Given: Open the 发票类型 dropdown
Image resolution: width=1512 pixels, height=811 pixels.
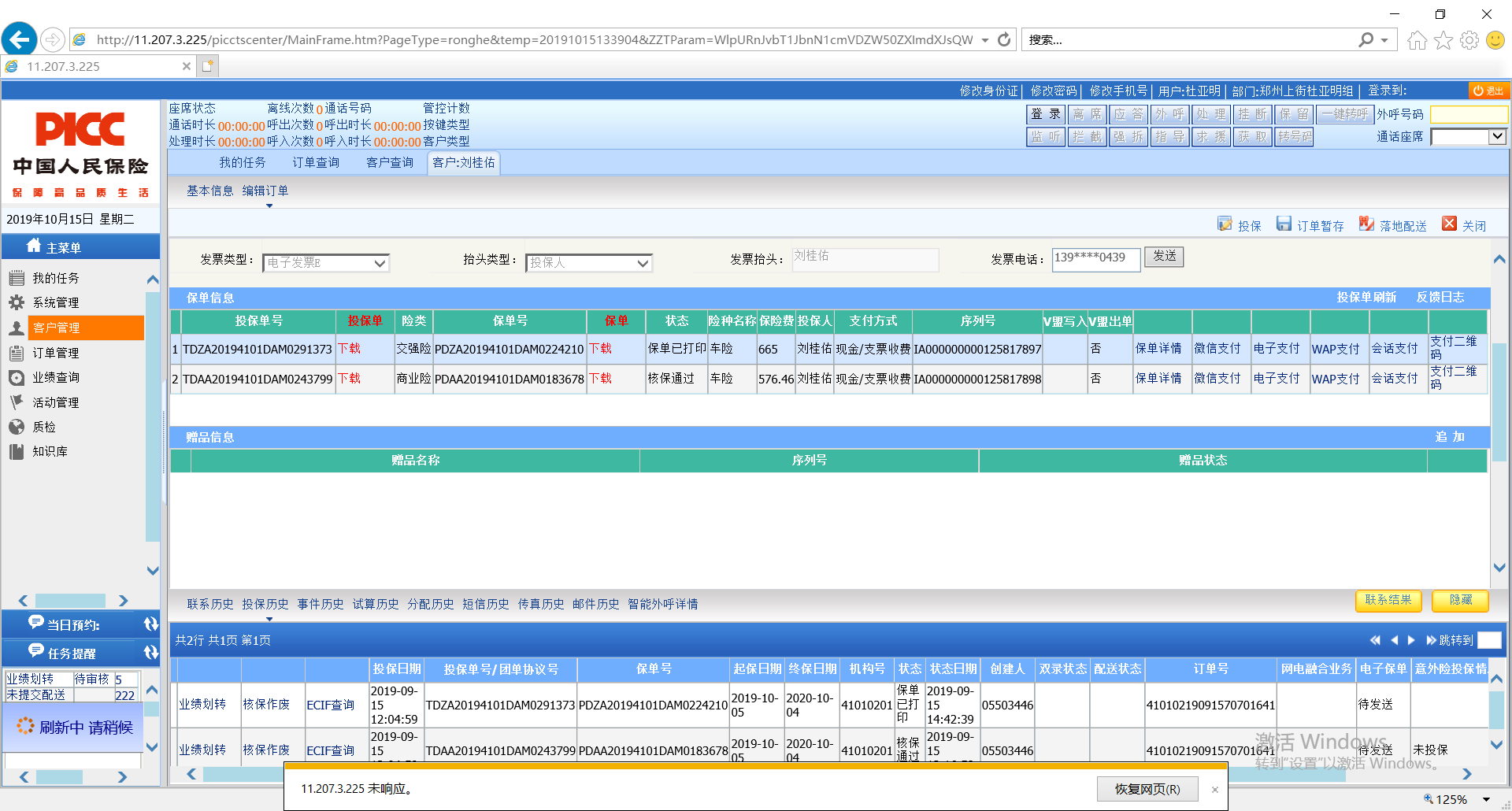Looking at the screenshot, I should (x=380, y=263).
